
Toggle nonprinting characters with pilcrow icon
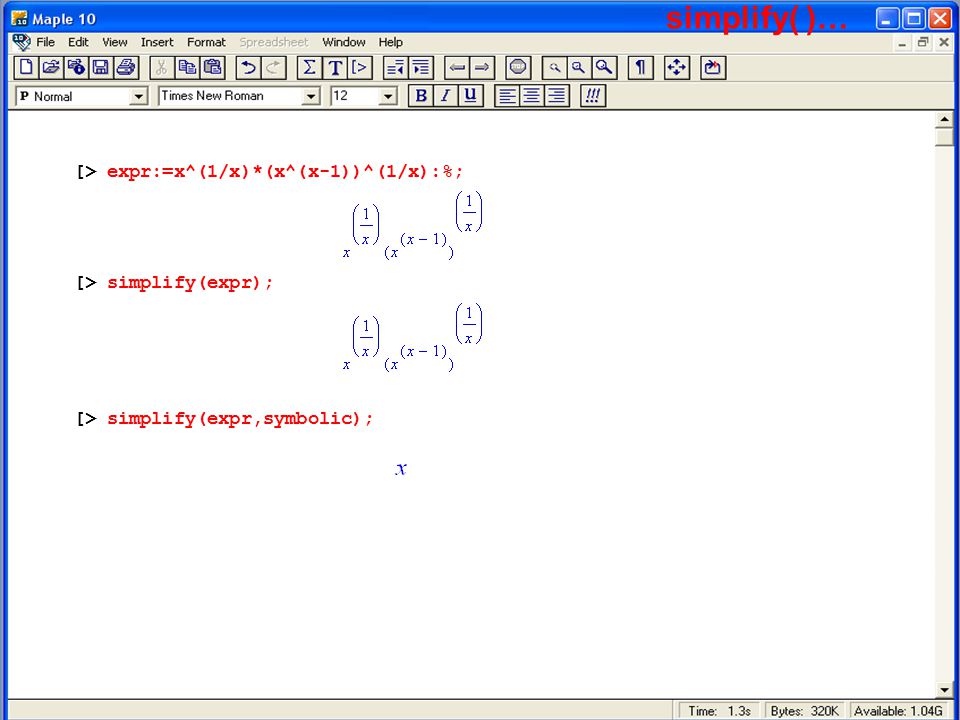pyautogui.click(x=640, y=67)
